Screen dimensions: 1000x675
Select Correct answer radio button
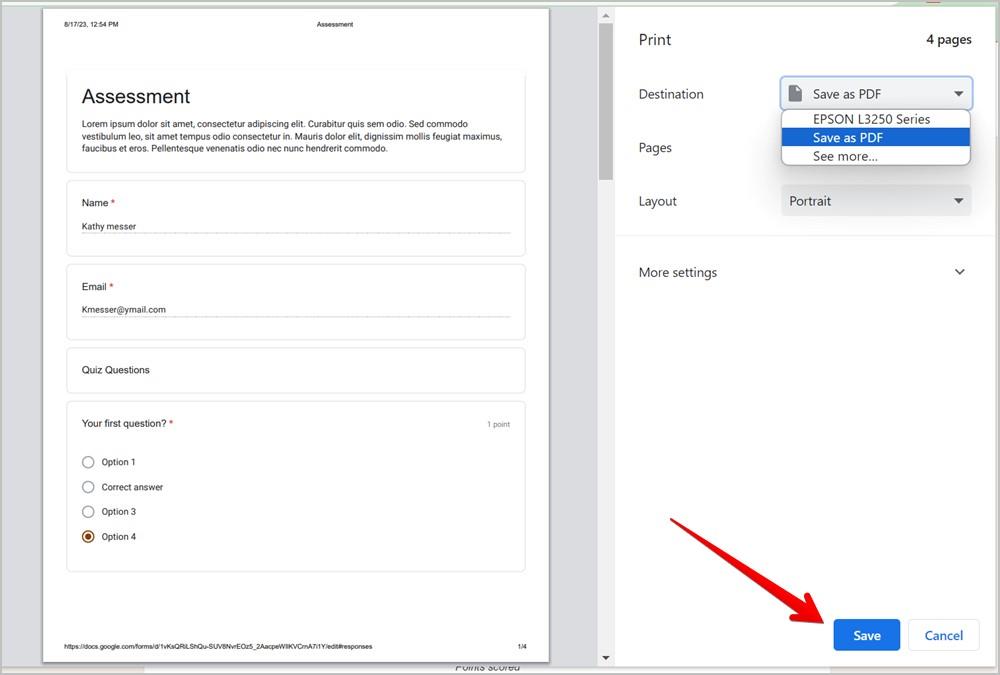click(x=88, y=487)
